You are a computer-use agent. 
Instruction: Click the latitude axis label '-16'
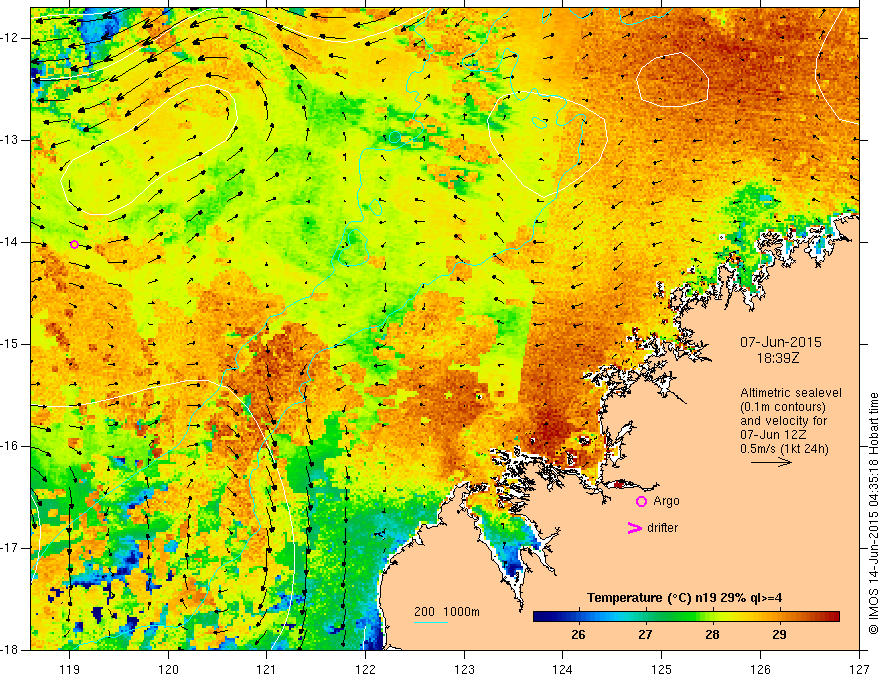tap(11, 446)
